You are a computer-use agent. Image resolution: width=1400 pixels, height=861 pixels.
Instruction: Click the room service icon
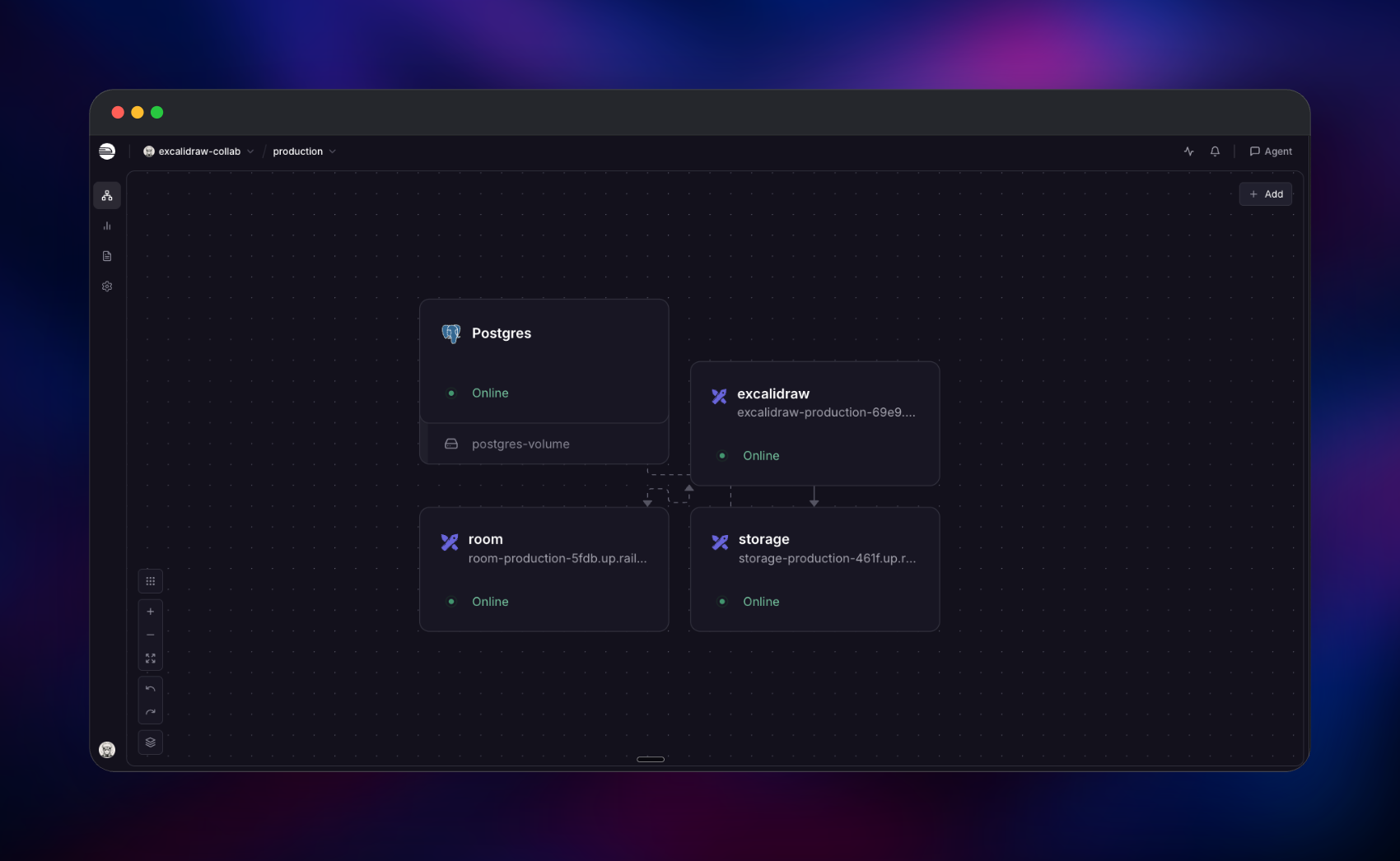450,542
